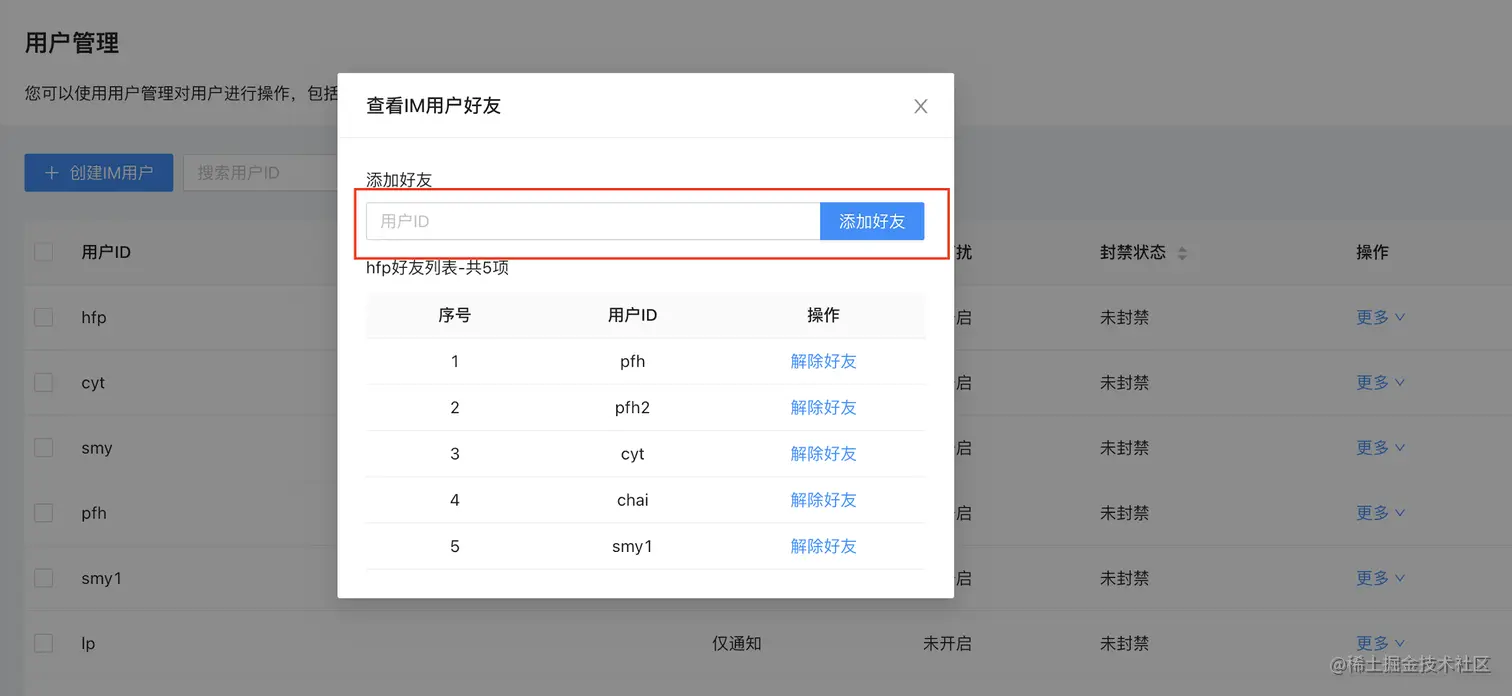Check the checkbox for user hfp
Viewport: 1512px width, 696px height.
click(43, 317)
